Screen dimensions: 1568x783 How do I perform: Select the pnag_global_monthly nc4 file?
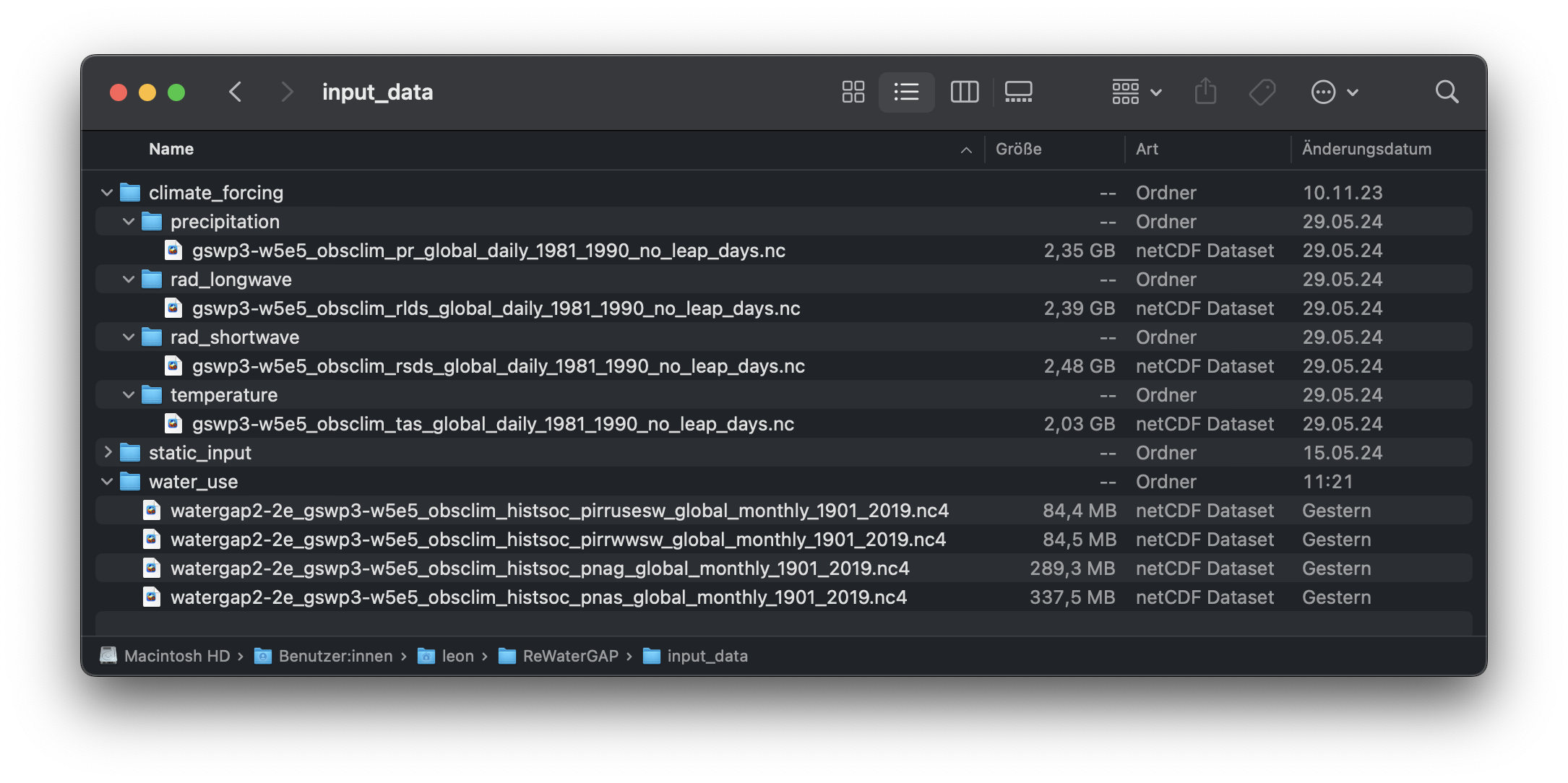click(539, 568)
